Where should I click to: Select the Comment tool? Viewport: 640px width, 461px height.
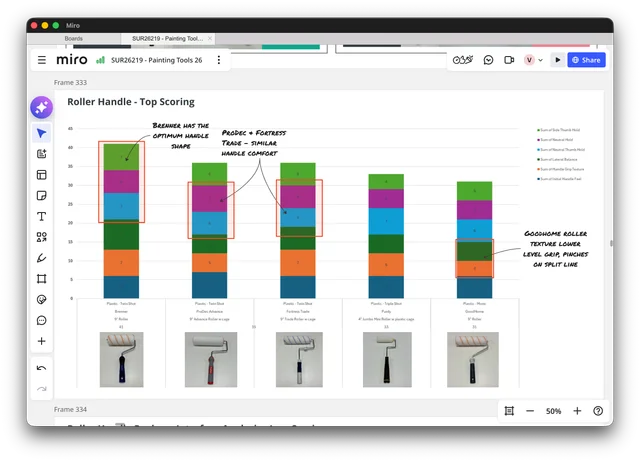tap(42, 321)
